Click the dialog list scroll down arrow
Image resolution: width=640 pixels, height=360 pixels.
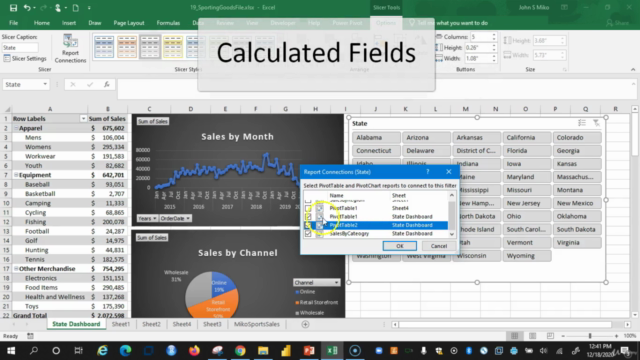click(452, 234)
